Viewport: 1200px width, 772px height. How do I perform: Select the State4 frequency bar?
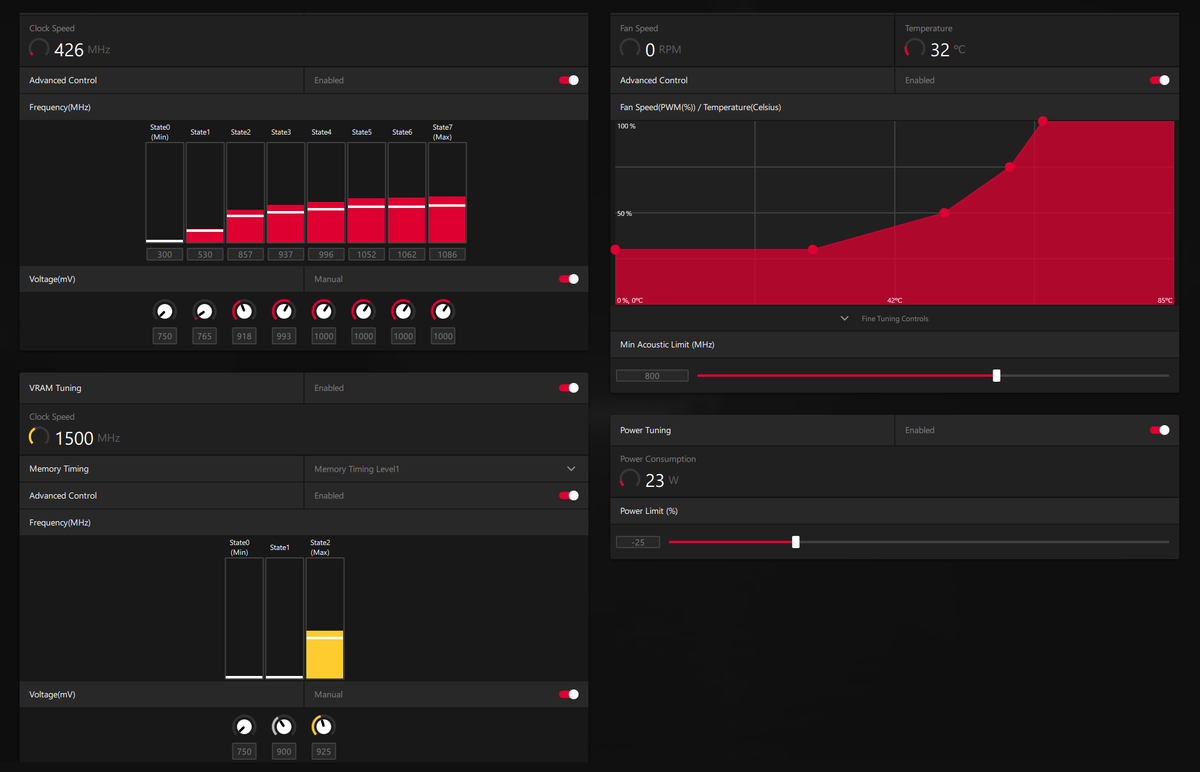[326, 192]
